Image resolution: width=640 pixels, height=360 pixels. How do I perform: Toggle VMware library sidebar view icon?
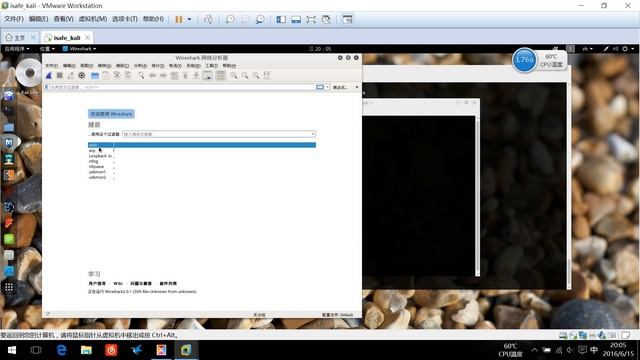point(281,19)
